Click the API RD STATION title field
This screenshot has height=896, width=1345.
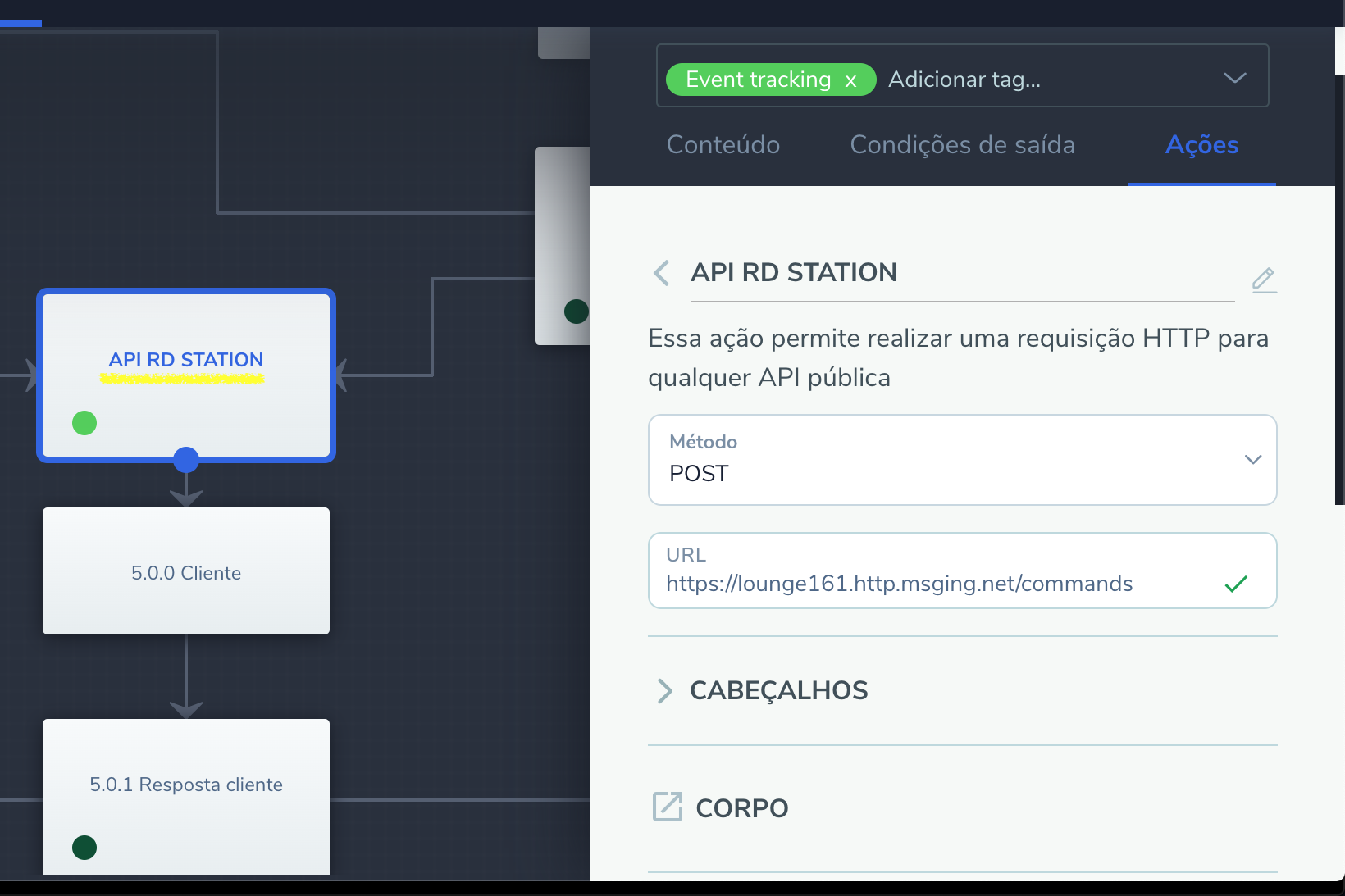pyautogui.click(x=962, y=273)
